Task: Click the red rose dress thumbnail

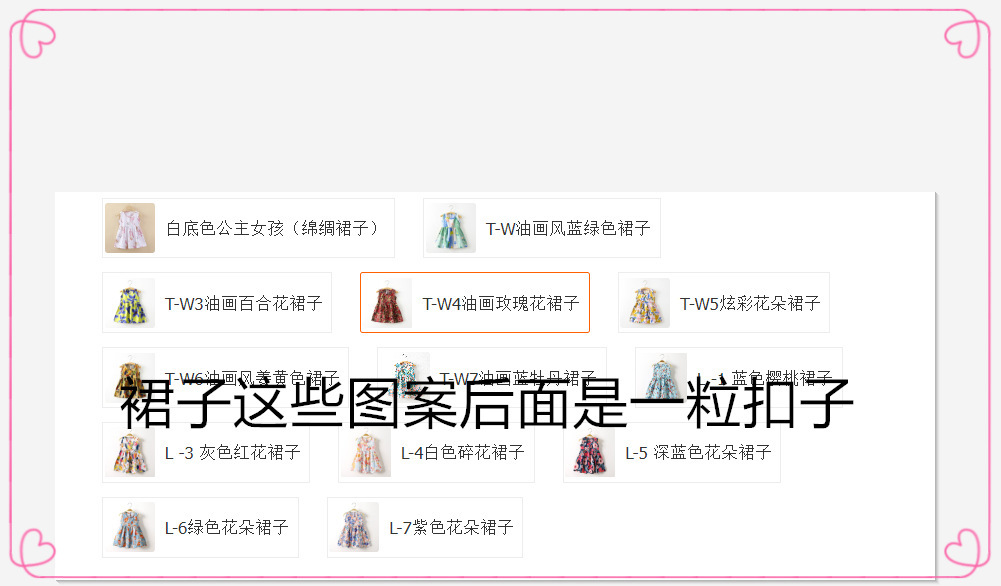Action: click(388, 303)
